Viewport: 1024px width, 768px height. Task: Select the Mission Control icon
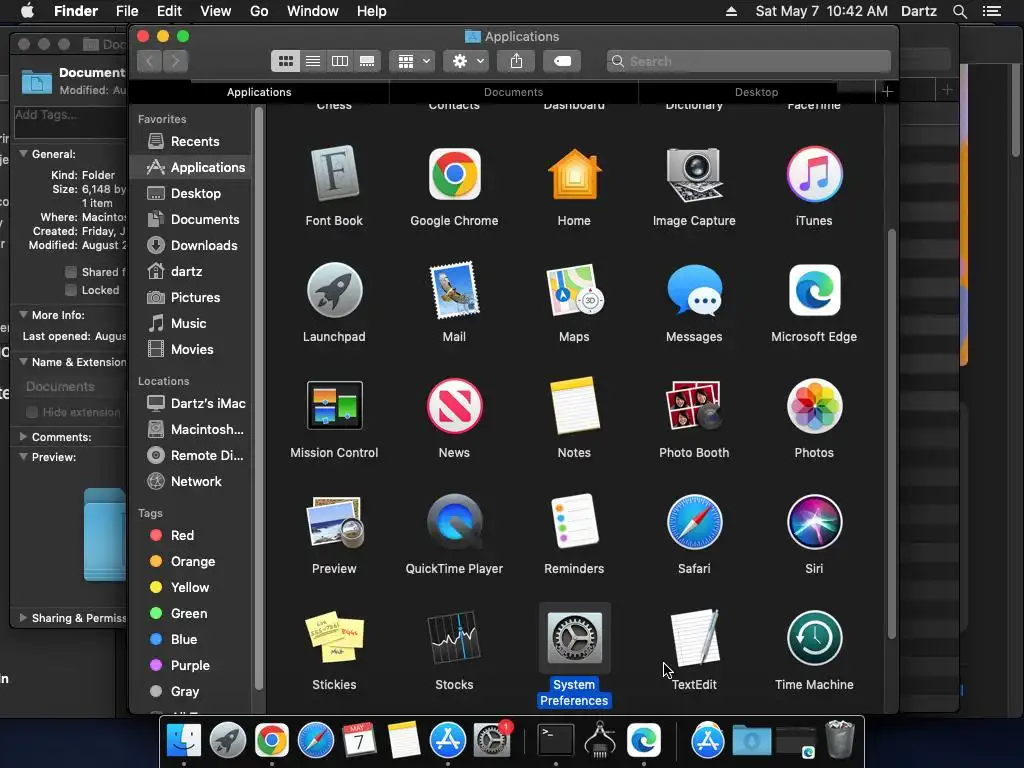click(x=334, y=406)
